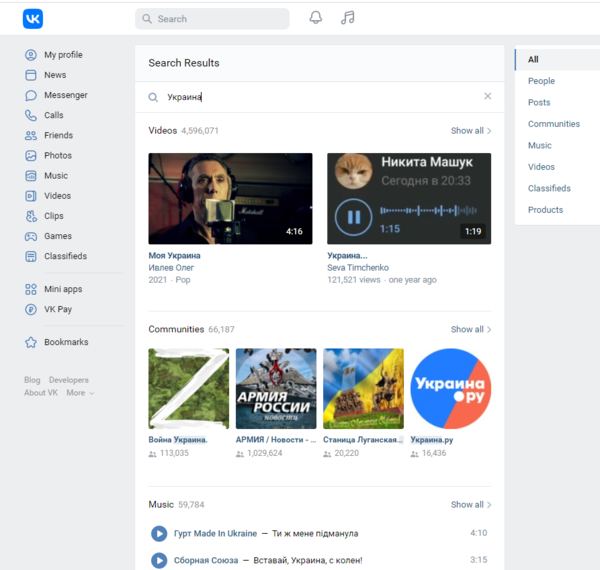
Task: Play the Гурт Made In Ukraine track
Action: coord(159,533)
